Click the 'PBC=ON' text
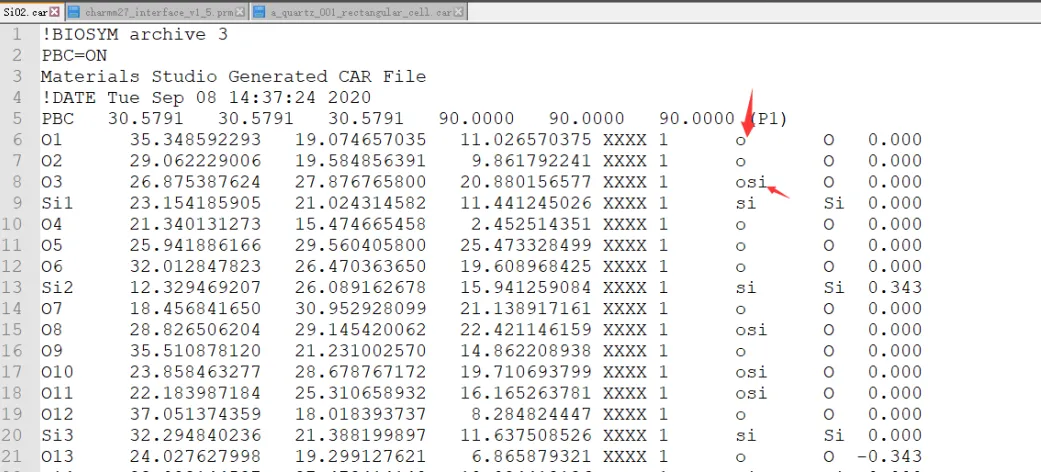Viewport: 1041px width, 472px height. pyautogui.click(x=74, y=56)
